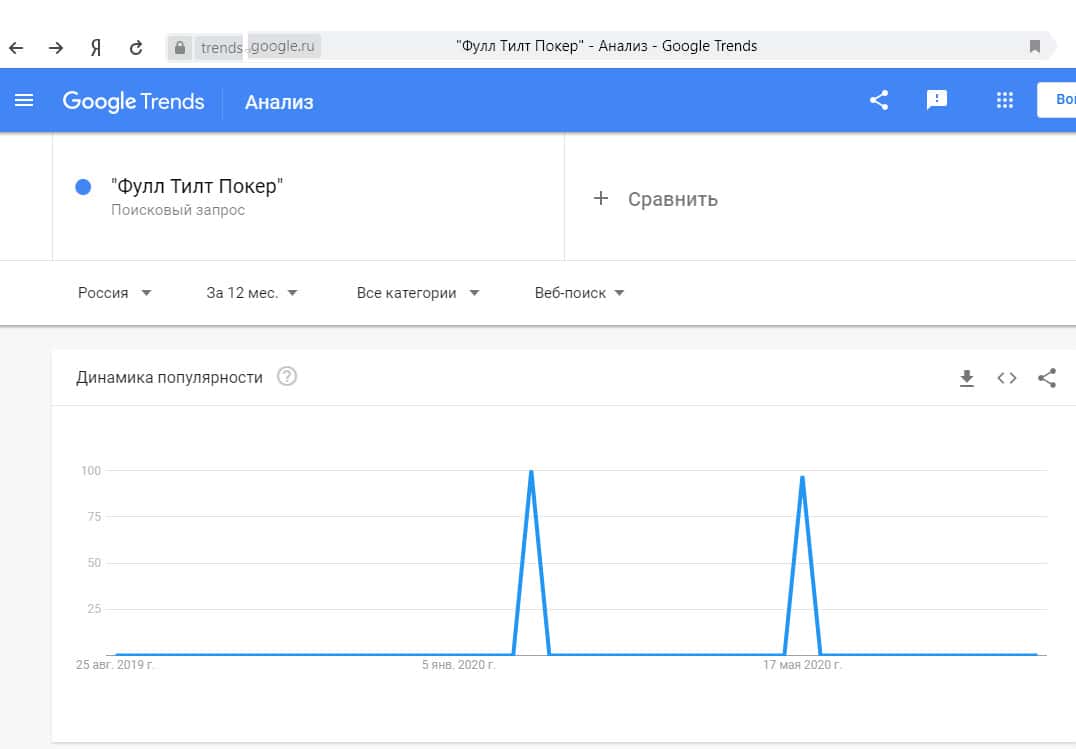Open the send feedback icon
The height and width of the screenshot is (749, 1076).
point(937,100)
